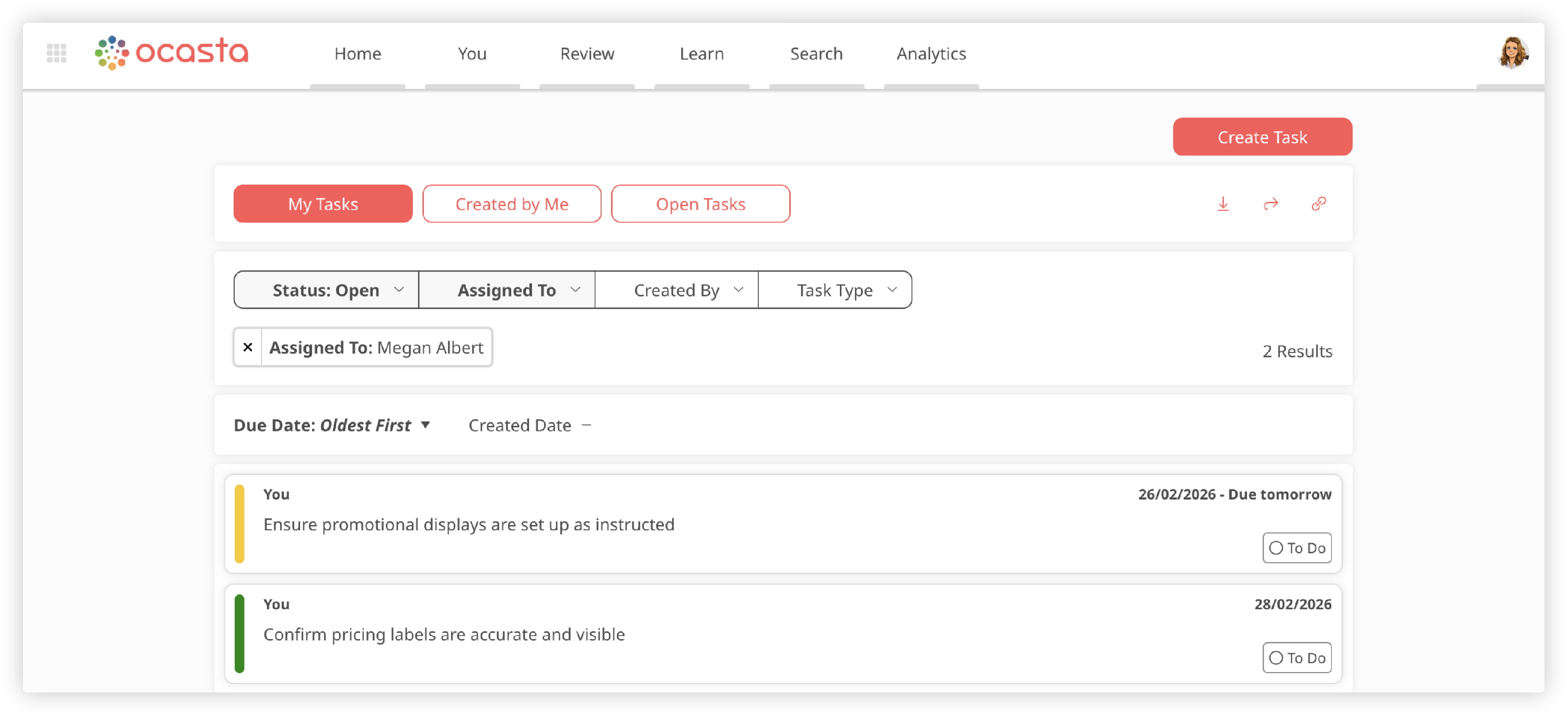1568x716 pixels.
Task: Mark promotional displays task as To Do
Action: tap(1297, 548)
